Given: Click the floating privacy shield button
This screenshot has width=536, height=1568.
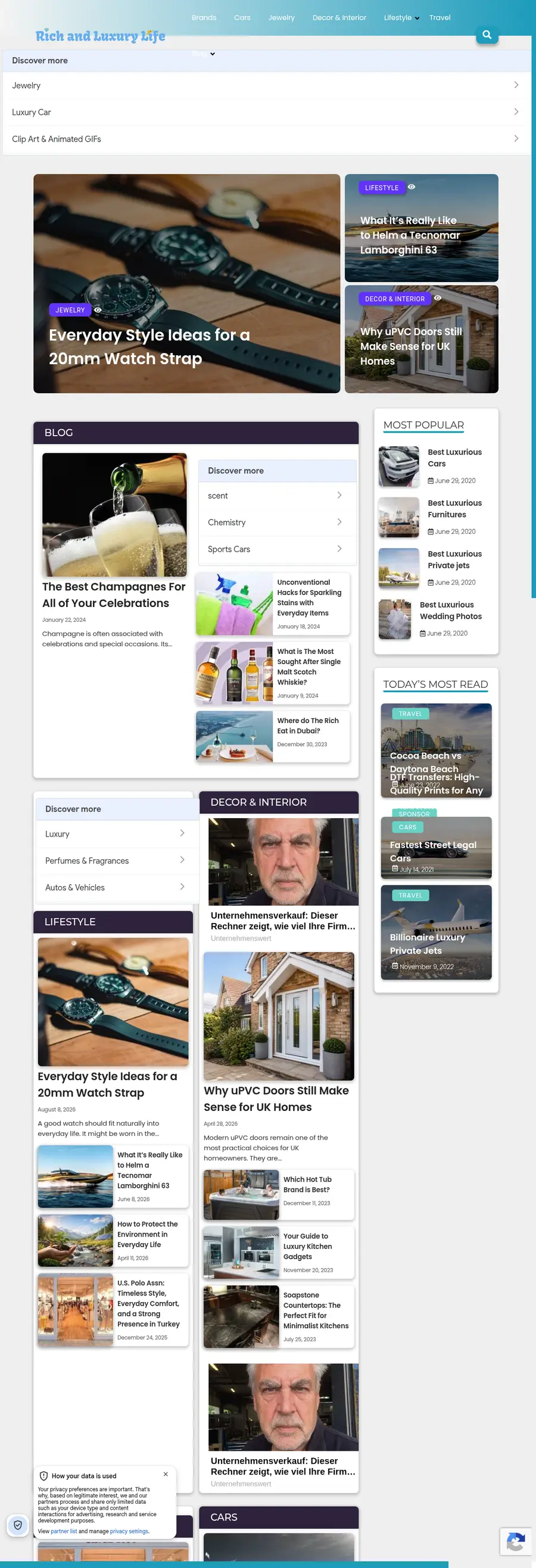Looking at the screenshot, I should (18, 1525).
